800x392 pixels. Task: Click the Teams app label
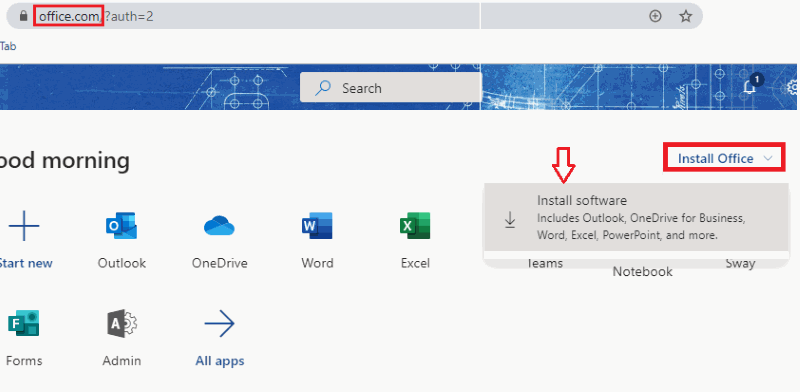point(544,263)
